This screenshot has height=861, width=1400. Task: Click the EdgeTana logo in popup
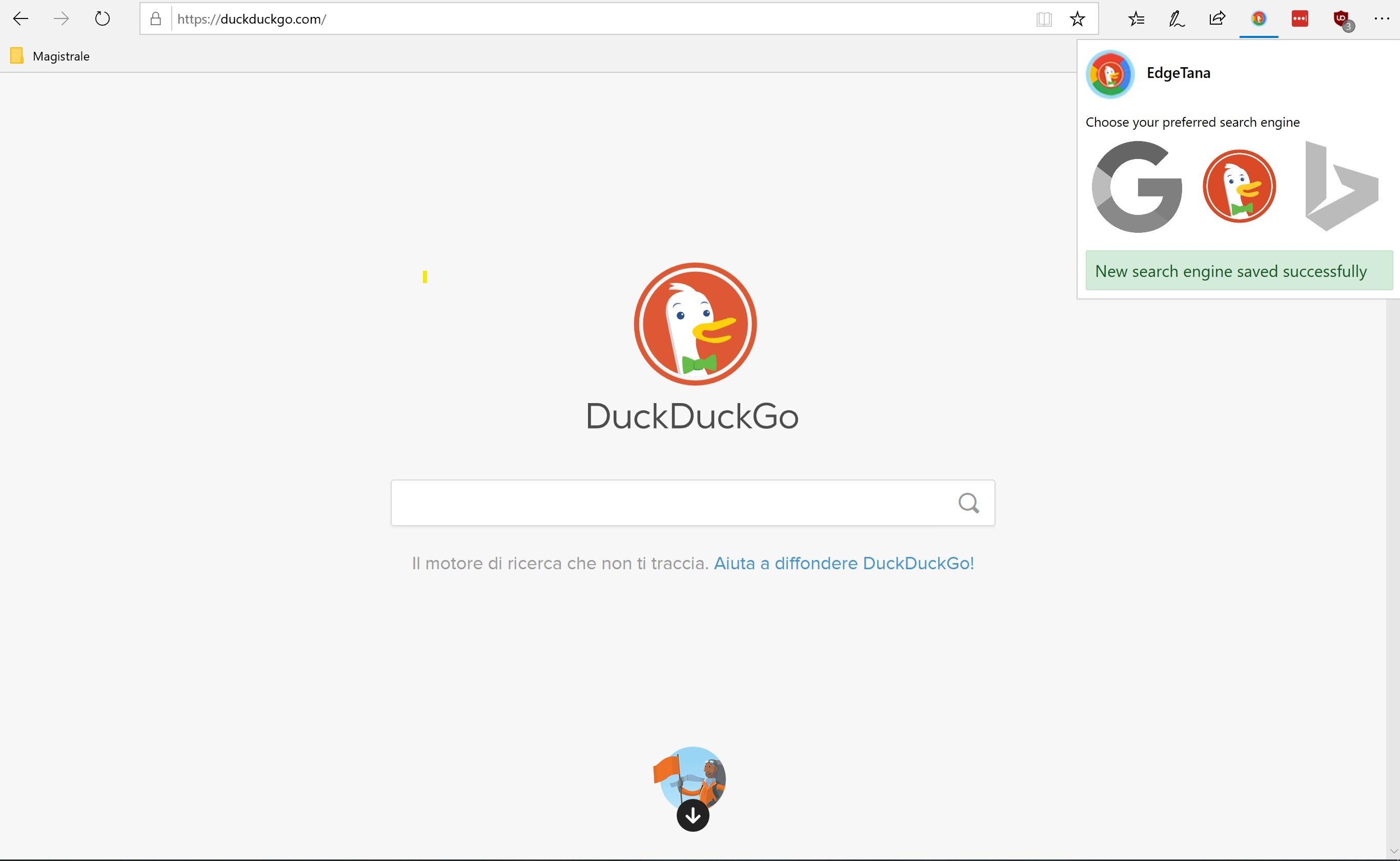1110,74
